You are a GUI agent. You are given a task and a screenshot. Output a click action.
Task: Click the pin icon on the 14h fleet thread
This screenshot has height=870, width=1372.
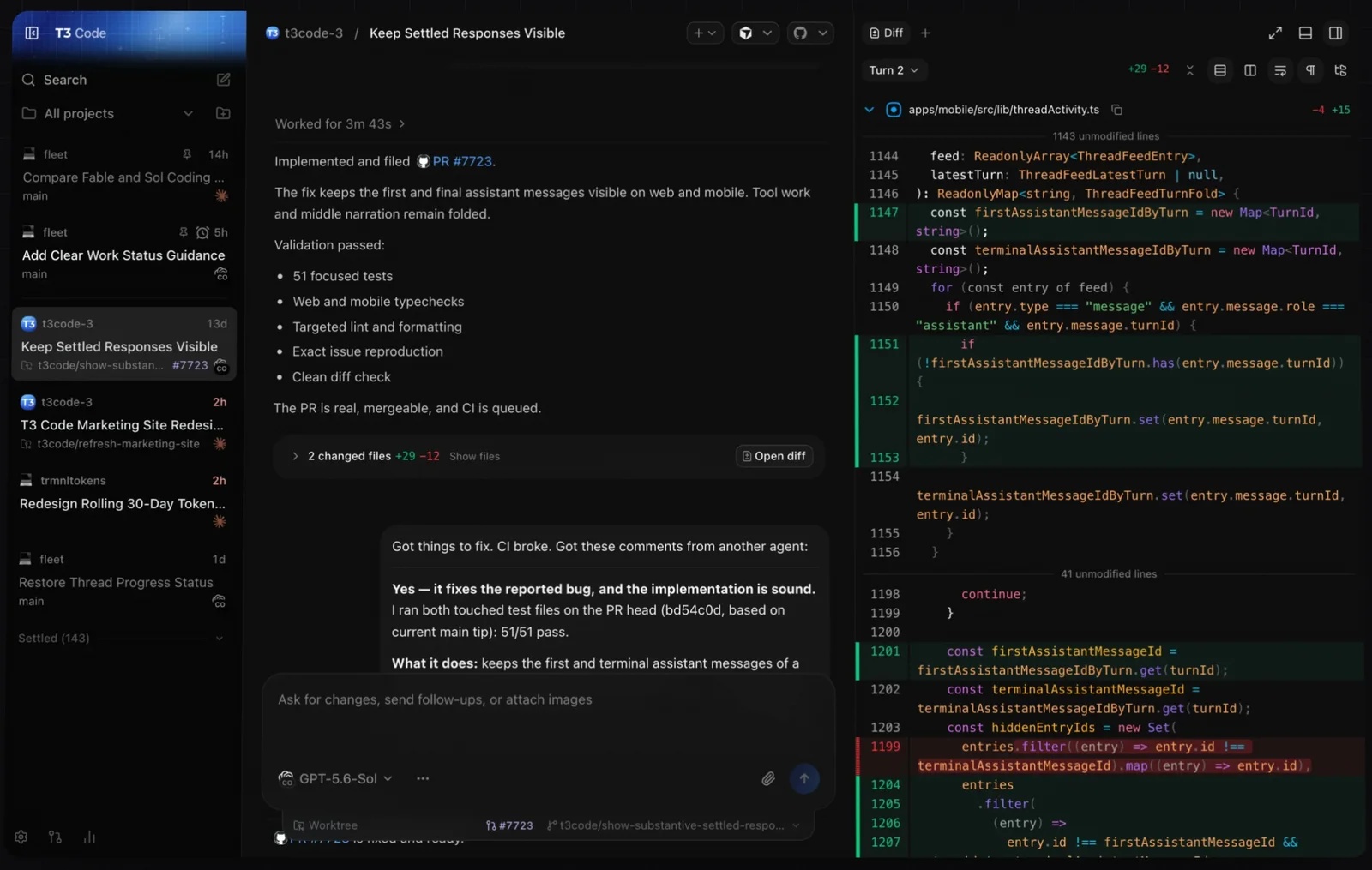186,154
